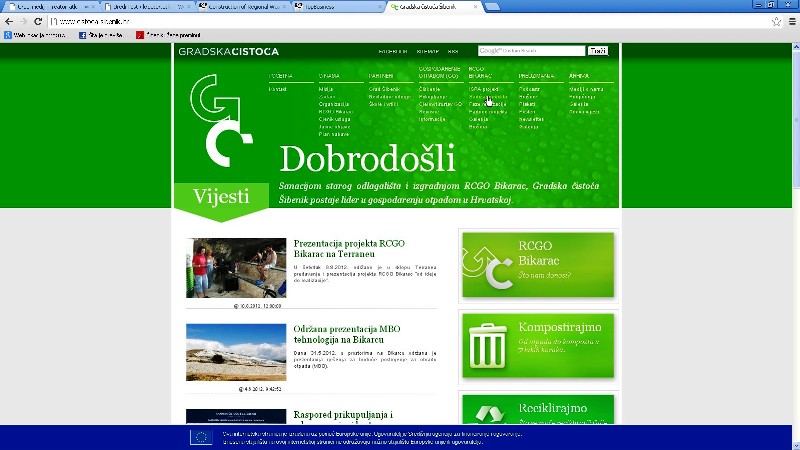
Task: Open the red-icon bookmark in bookmarks bar
Action: [168, 35]
